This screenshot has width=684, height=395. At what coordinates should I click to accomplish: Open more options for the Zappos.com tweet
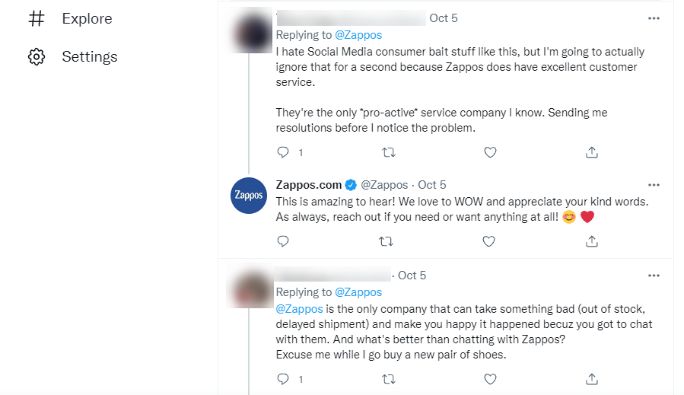[x=653, y=185]
